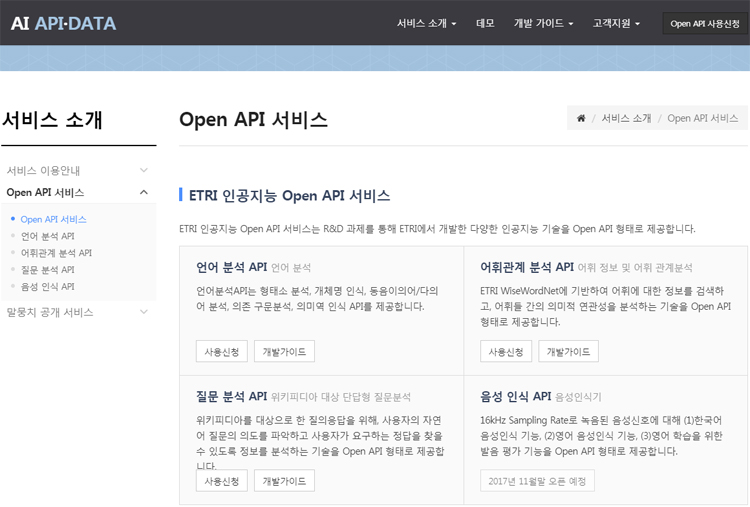750x507 pixels.
Task: Click the ETRI 인공지능 Open API 서비스 heading
Action: (x=289, y=195)
